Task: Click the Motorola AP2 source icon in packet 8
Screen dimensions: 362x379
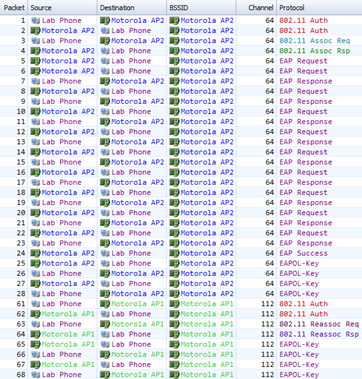Action: click(x=35, y=91)
